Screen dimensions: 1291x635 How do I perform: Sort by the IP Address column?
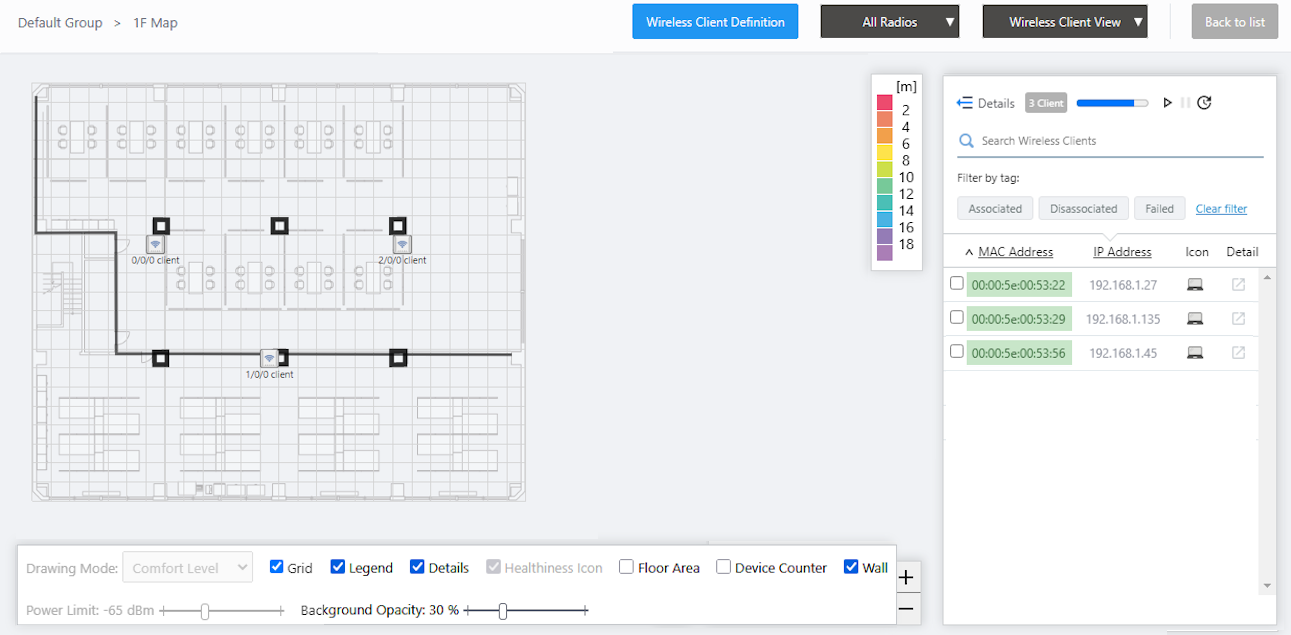coord(1122,252)
